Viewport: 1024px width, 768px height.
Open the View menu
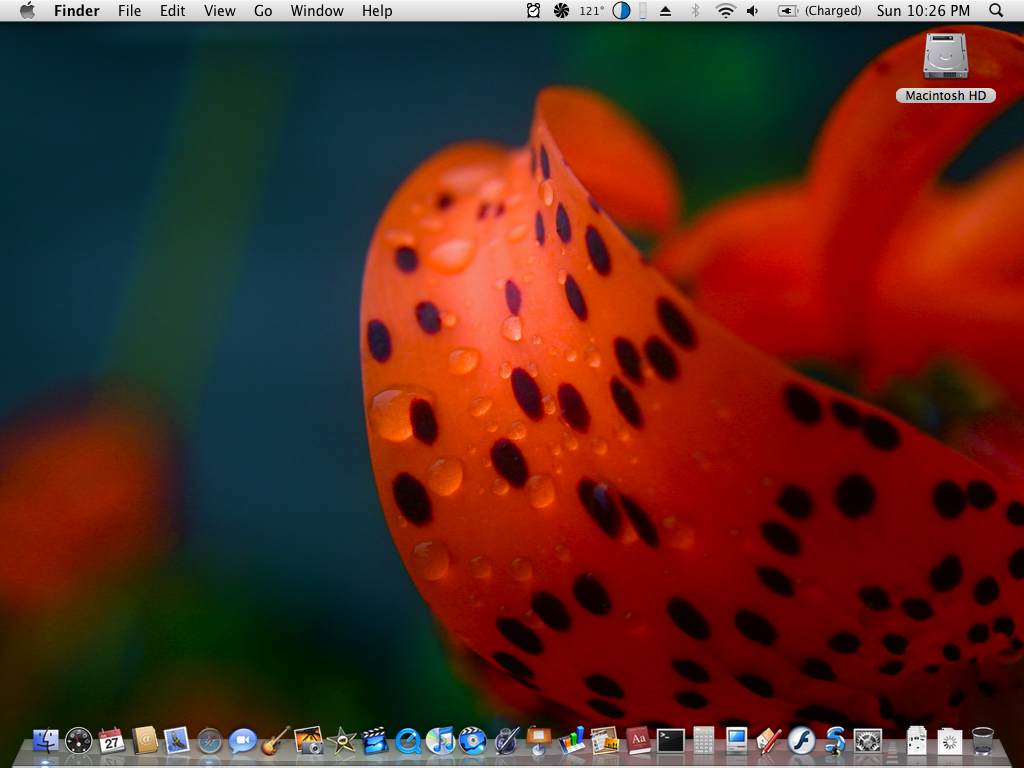pyautogui.click(x=219, y=10)
